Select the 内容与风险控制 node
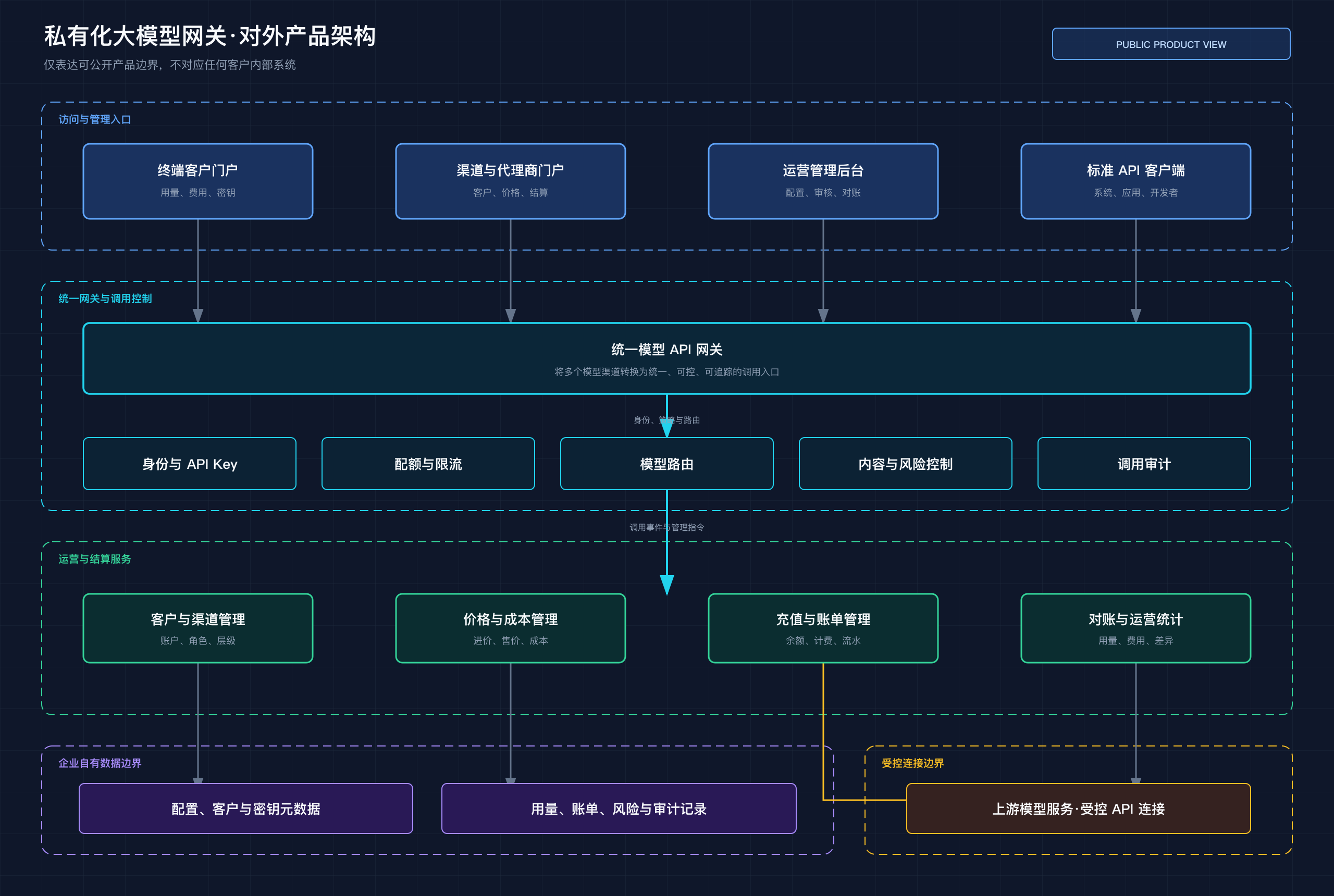Viewport: 1334px width, 896px height. pos(905,464)
